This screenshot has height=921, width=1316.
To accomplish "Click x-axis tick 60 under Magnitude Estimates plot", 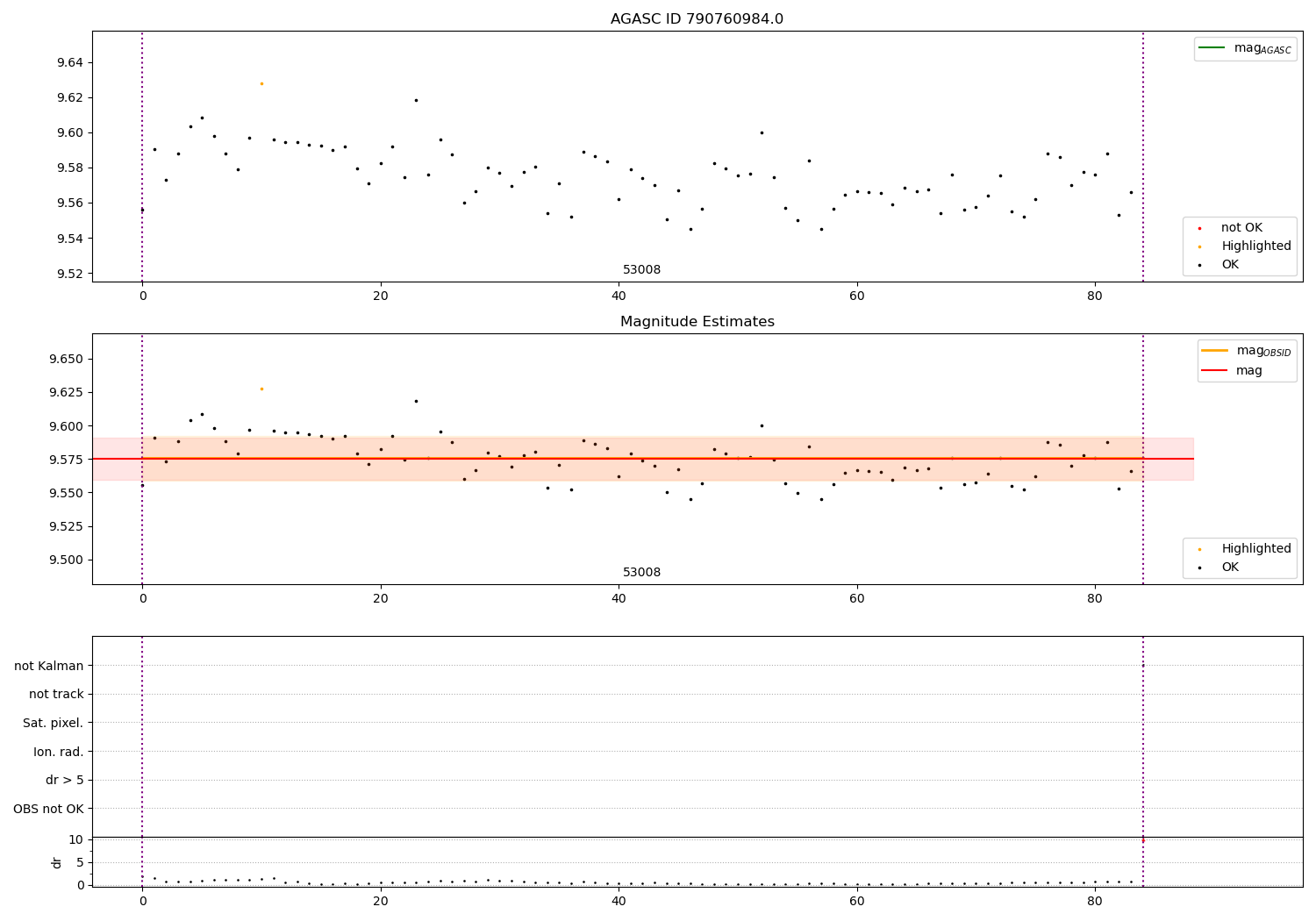I will coord(857,599).
